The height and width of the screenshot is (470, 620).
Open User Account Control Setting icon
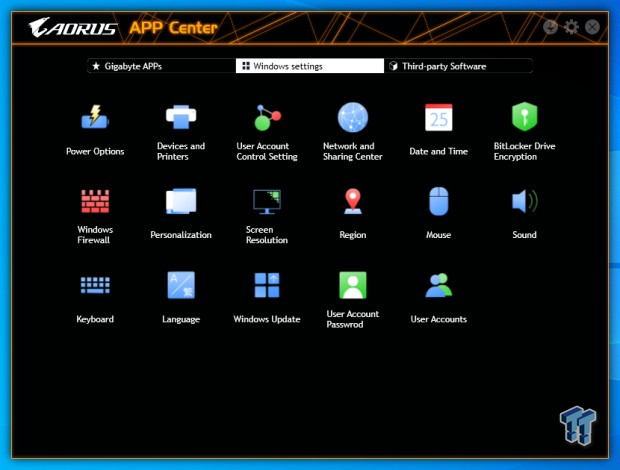(x=267, y=117)
